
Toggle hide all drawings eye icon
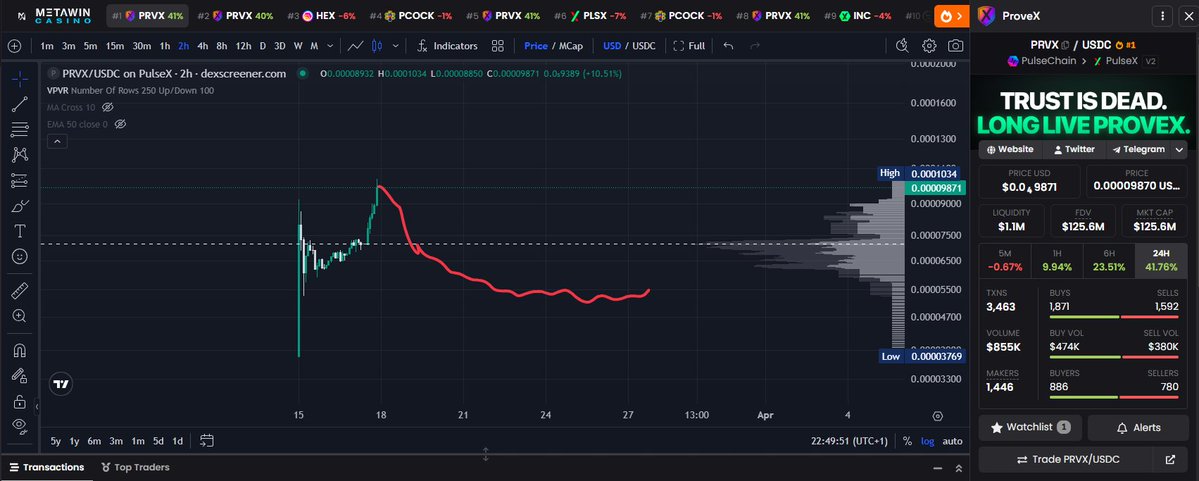(20, 425)
